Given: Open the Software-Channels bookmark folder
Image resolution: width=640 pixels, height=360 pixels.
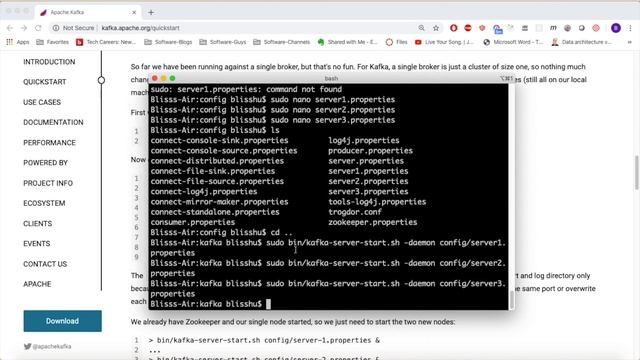Looking at the screenshot, I should tap(281, 42).
